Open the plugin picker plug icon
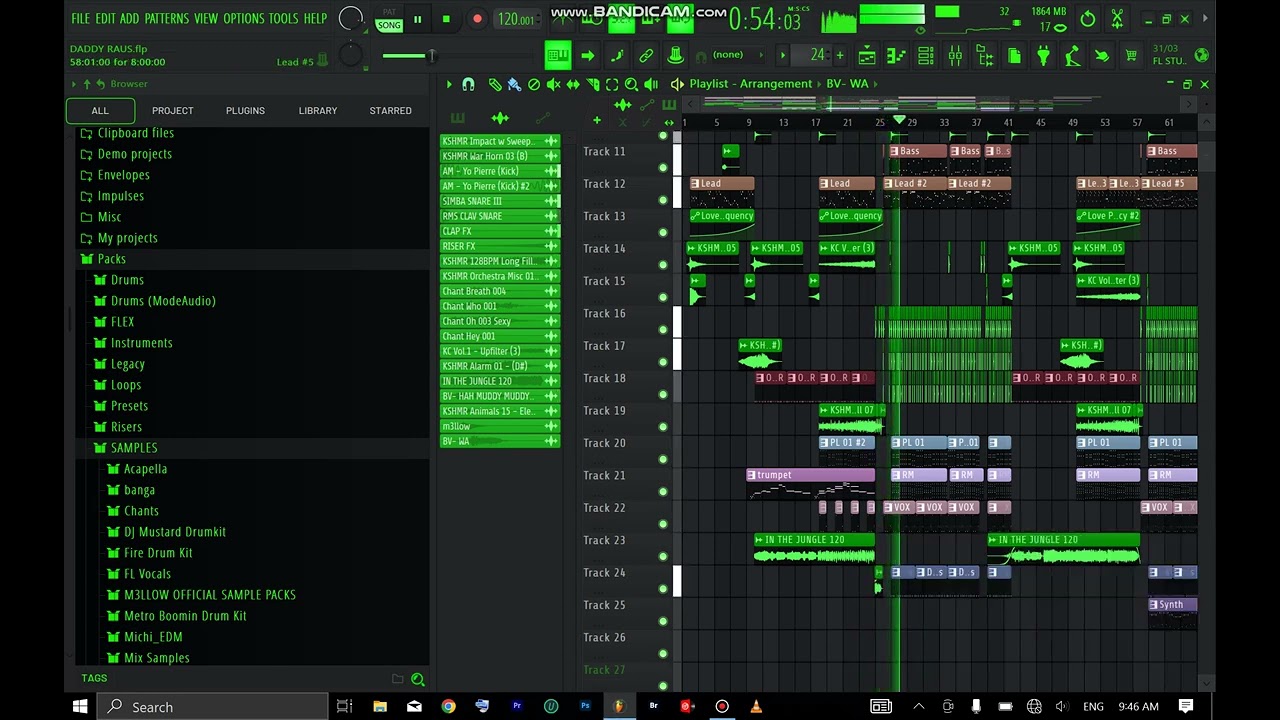The height and width of the screenshot is (720, 1280). (x=1042, y=56)
